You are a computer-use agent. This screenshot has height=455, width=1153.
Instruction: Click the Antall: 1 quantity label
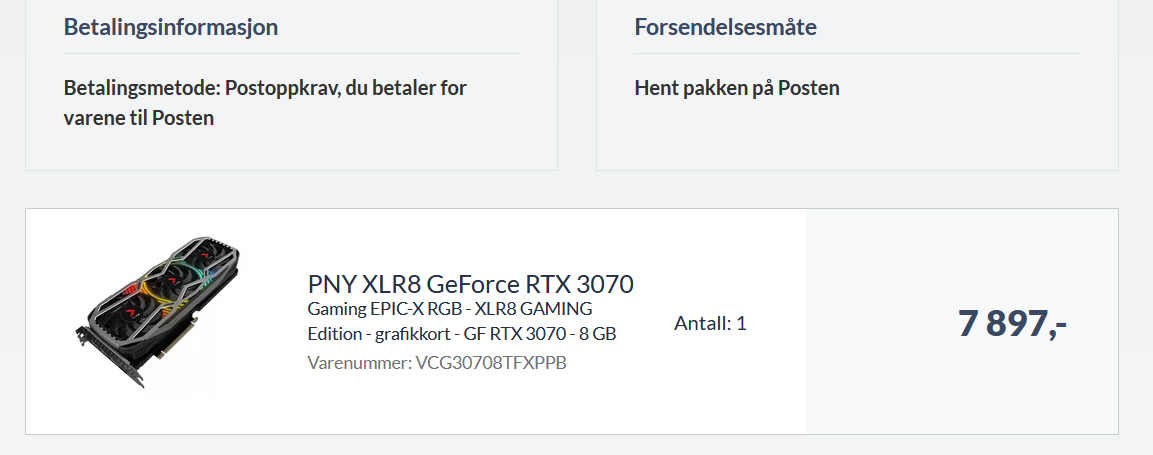pyautogui.click(x=710, y=323)
